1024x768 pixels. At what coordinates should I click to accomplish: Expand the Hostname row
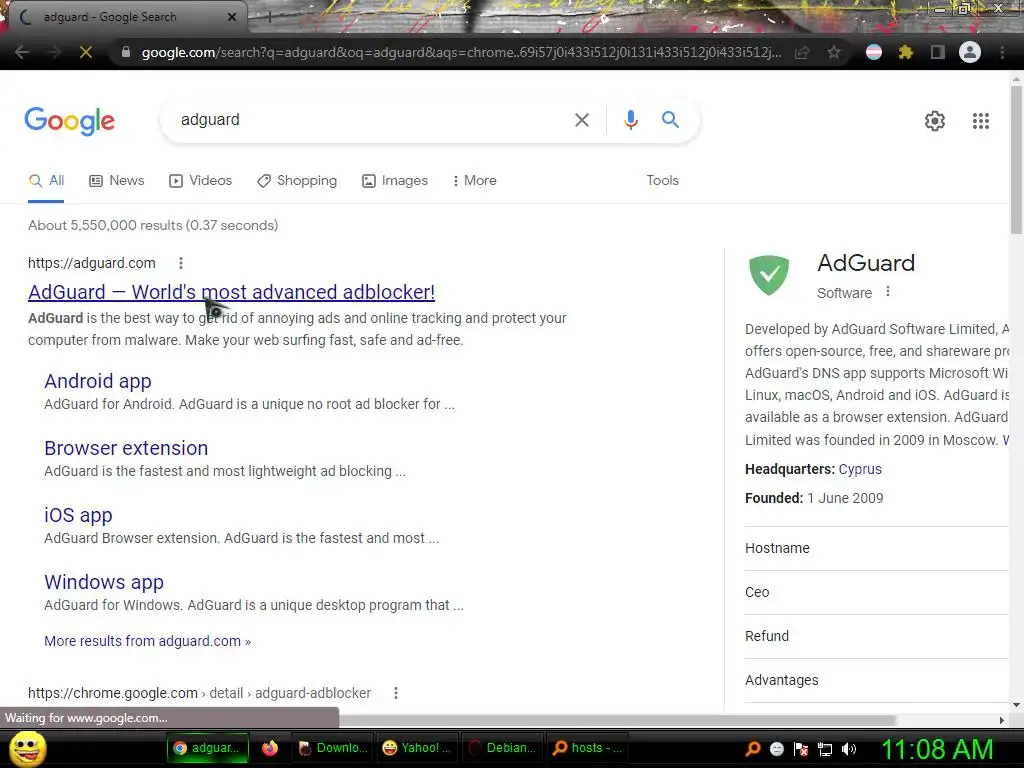876,549
